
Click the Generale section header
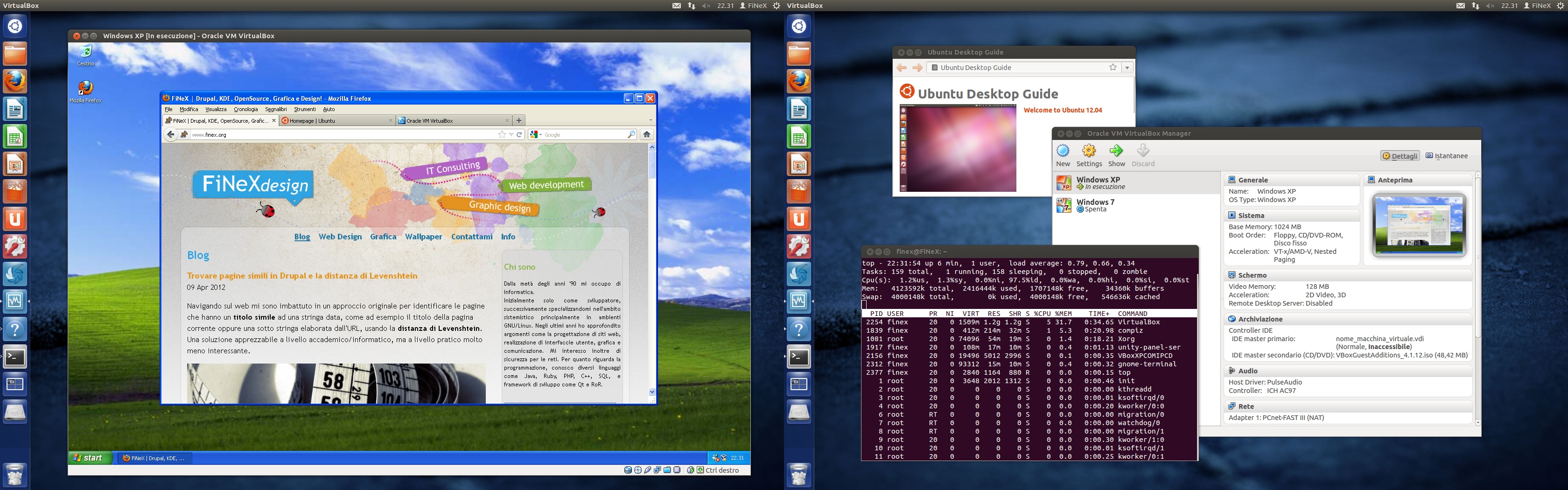(x=1291, y=180)
